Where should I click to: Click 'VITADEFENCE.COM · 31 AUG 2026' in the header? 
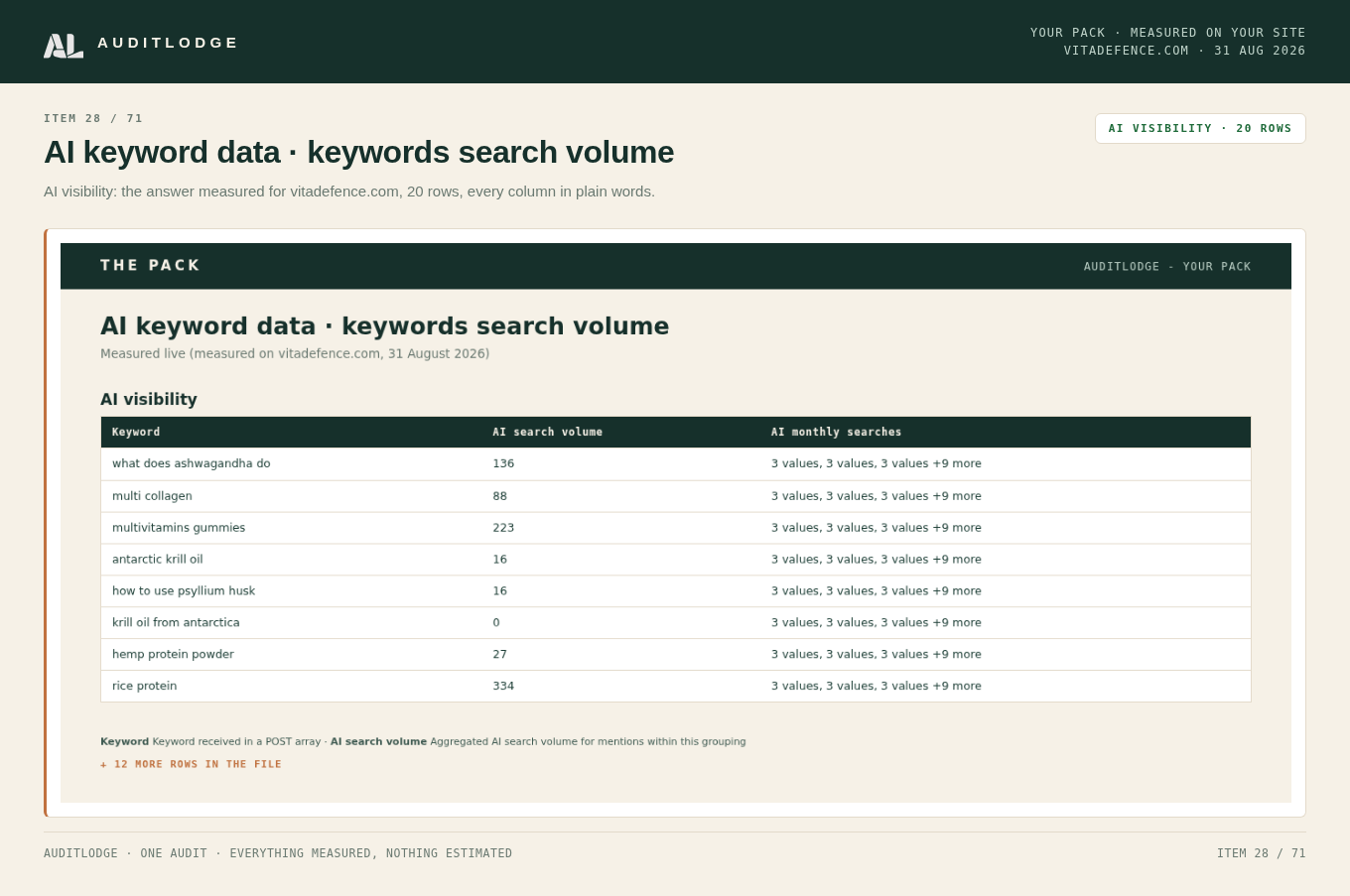click(1185, 51)
